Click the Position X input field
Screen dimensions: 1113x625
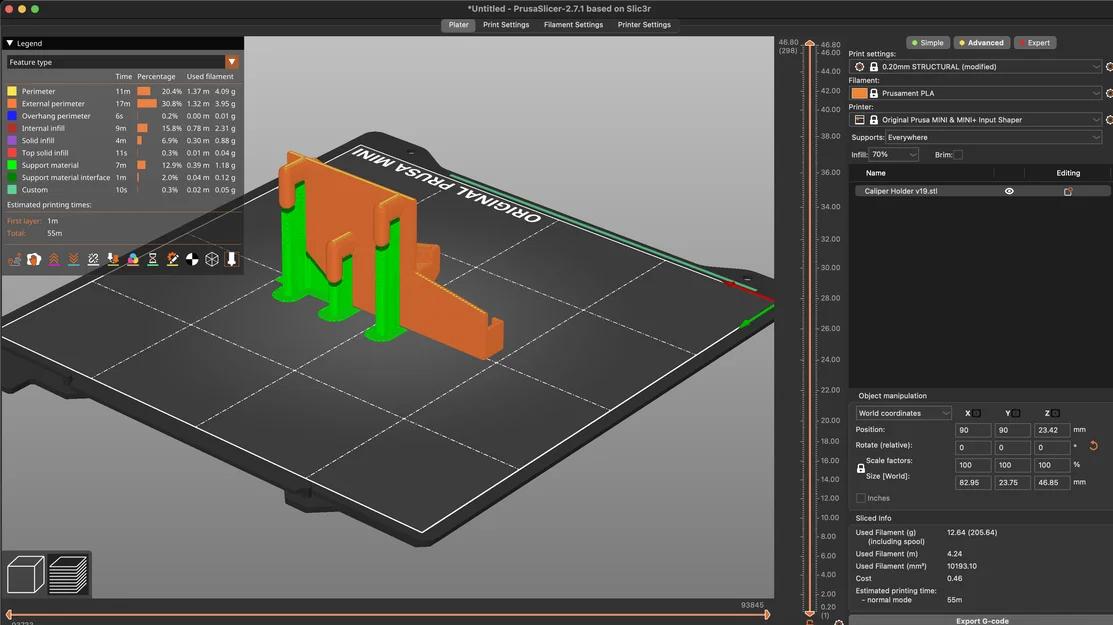coord(972,430)
